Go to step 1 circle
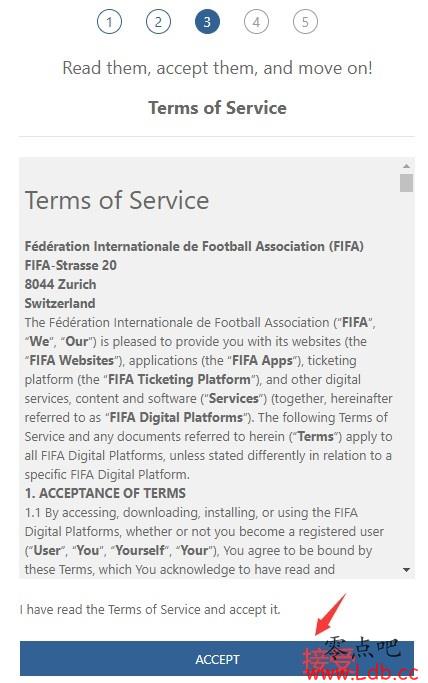428x683 pixels. 109,22
